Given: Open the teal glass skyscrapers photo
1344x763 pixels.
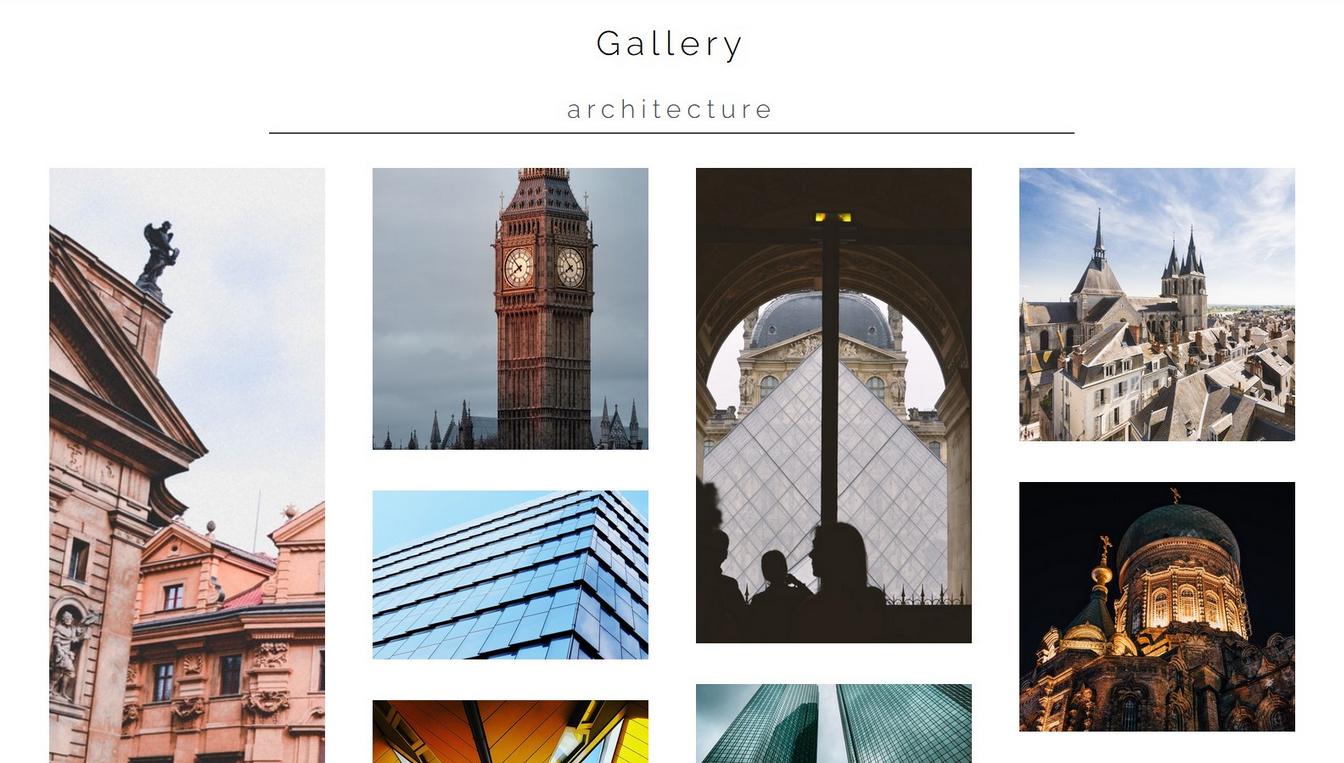Looking at the screenshot, I should click(x=833, y=723).
